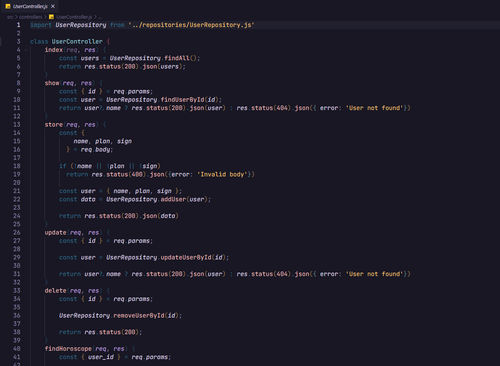The height and width of the screenshot is (366, 500).
Task: Click the JS file icon in the tab
Action: (x=8, y=6)
